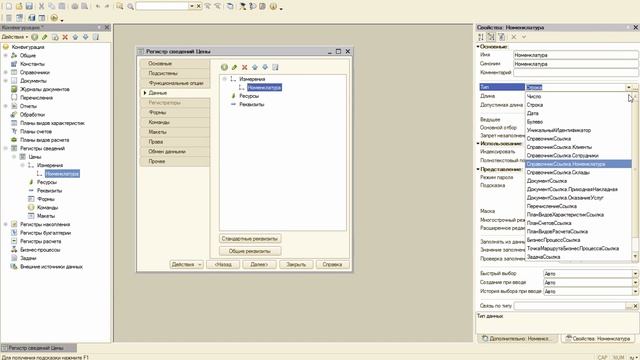Click the type dropdown list scrollbar down arrow
This screenshot has height=360, width=640.
click(635, 256)
